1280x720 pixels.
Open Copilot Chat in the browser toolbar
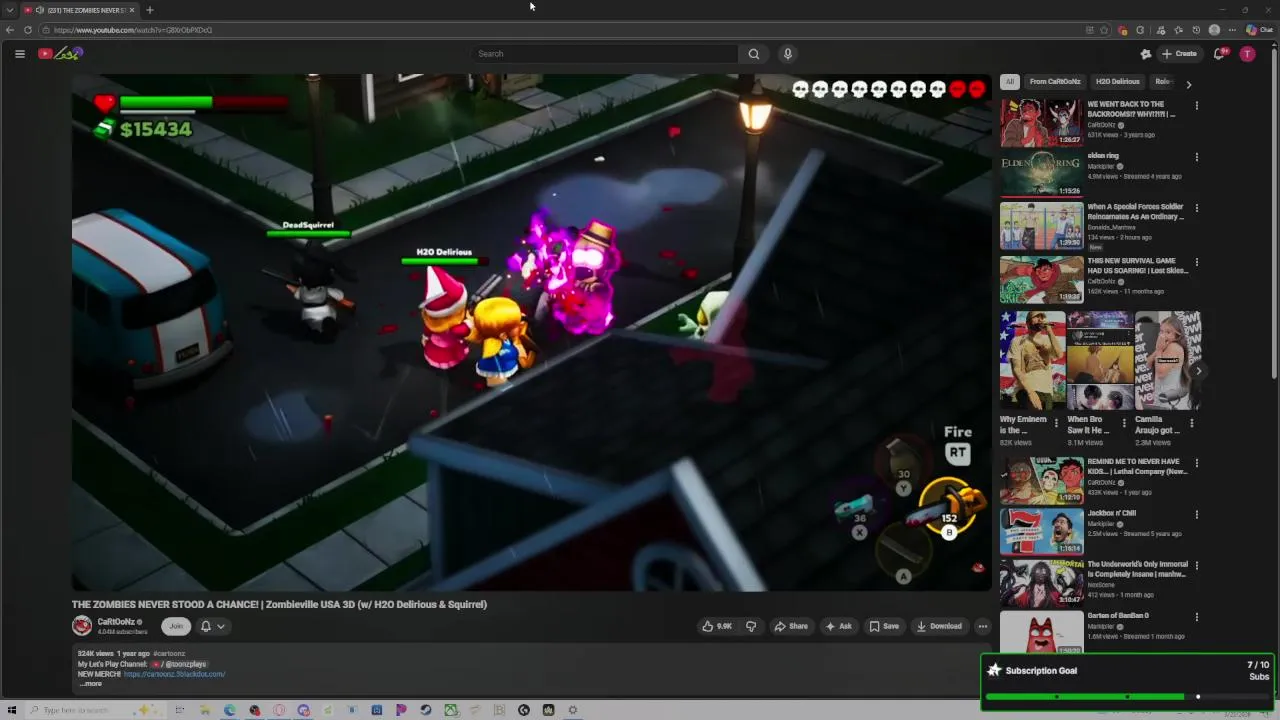point(1259,30)
